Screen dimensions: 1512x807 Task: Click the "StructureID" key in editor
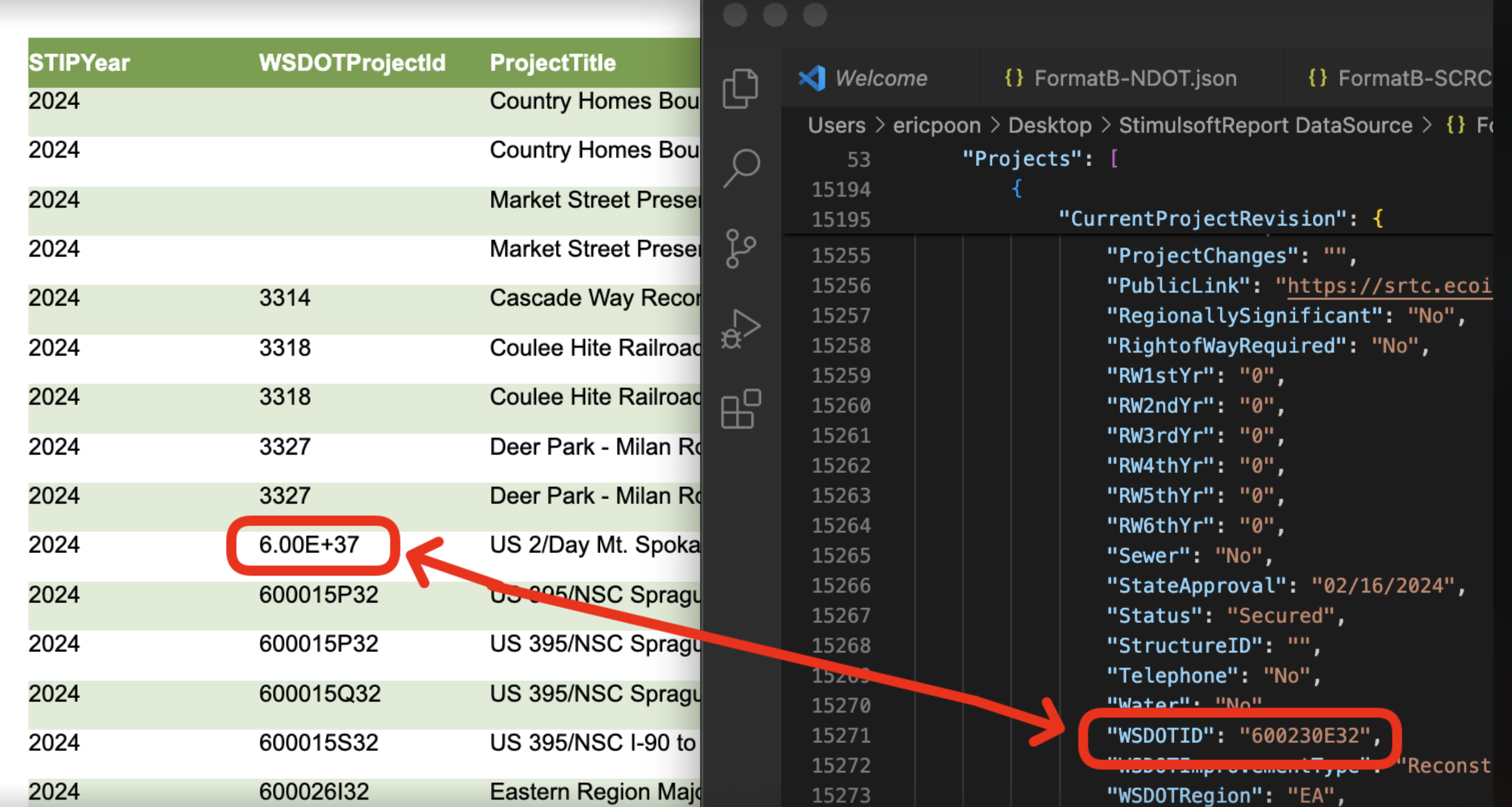pyautogui.click(x=1184, y=645)
